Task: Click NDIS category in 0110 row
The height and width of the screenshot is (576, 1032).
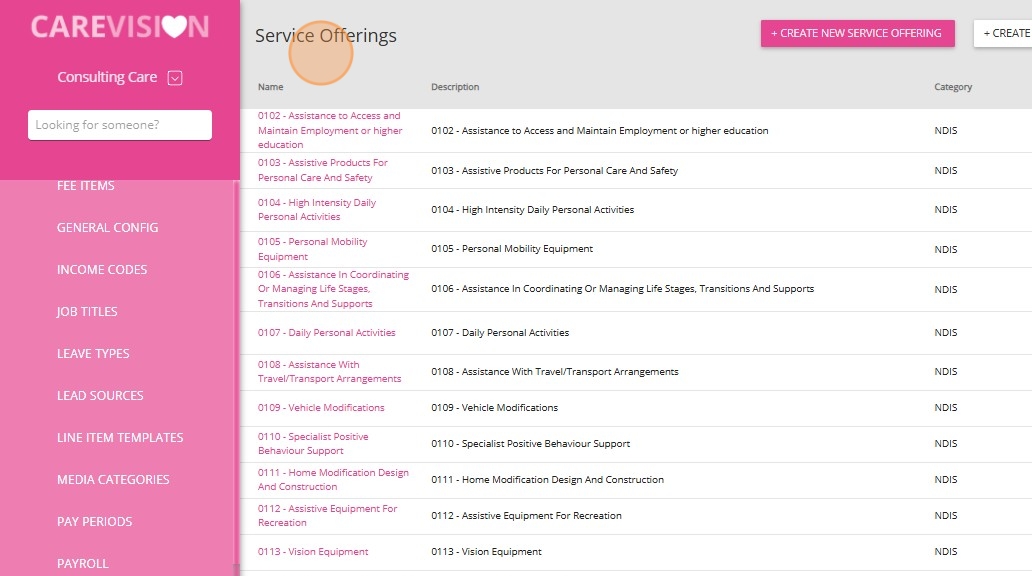Action: click(x=946, y=444)
